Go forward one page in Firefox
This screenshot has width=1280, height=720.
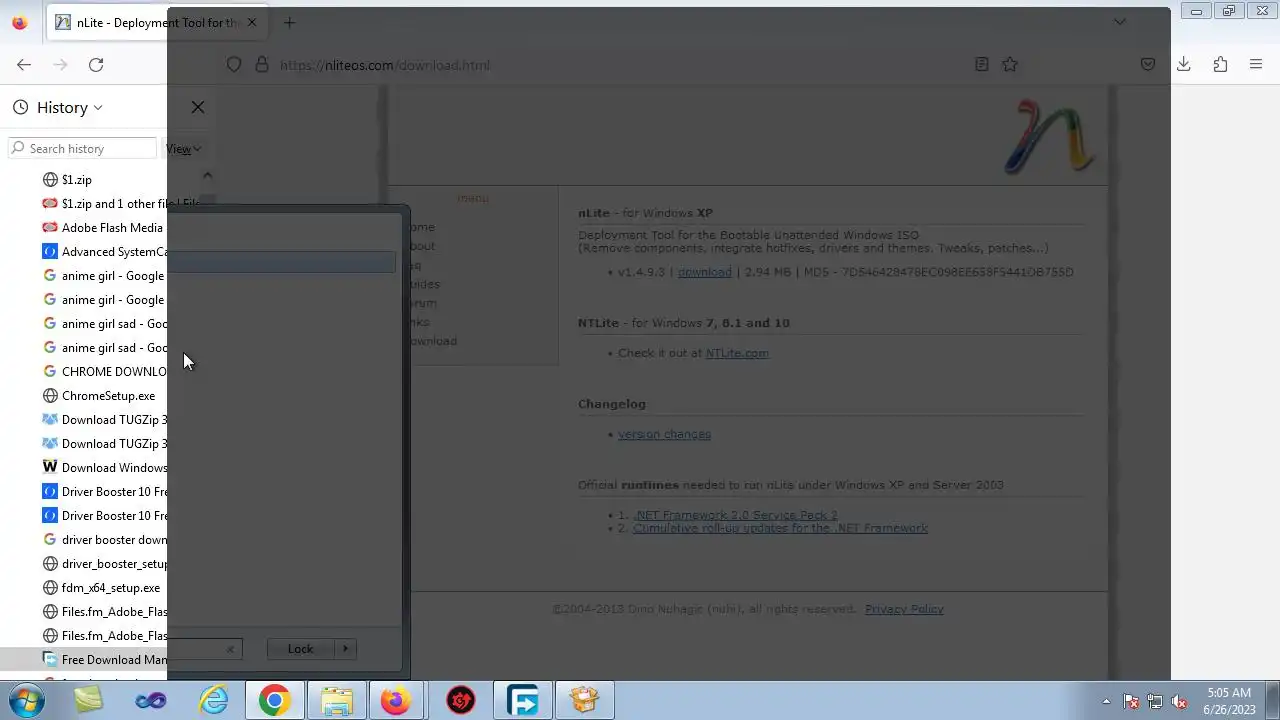pos(60,64)
